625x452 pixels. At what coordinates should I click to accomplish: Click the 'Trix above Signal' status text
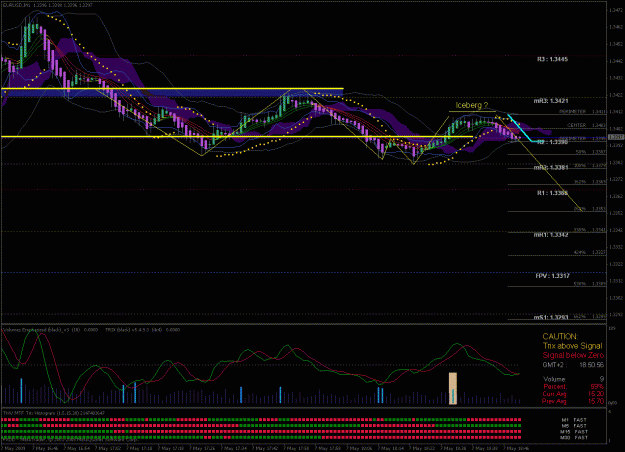[572, 346]
